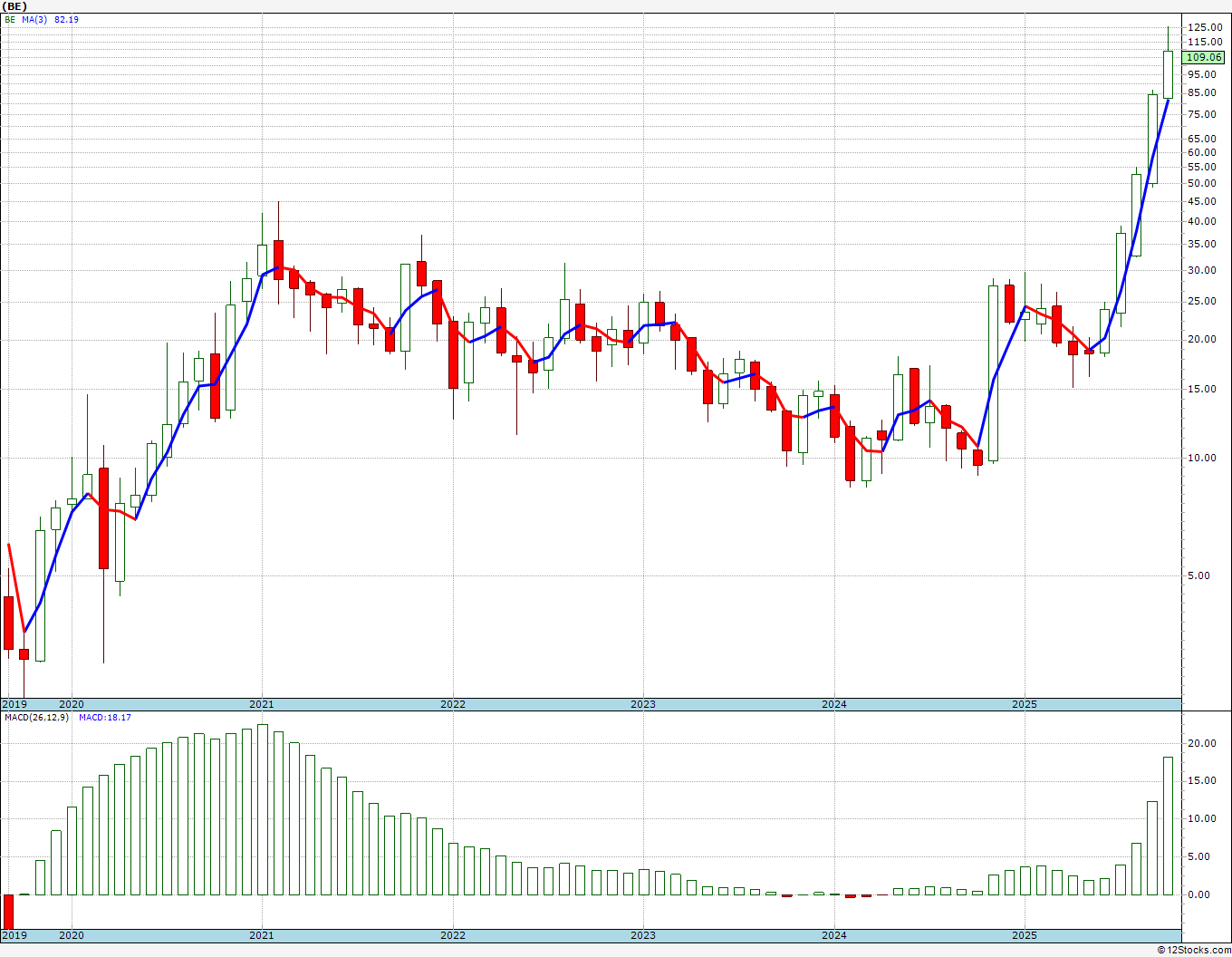Click the latest tall green candlestick

click(x=1168, y=74)
